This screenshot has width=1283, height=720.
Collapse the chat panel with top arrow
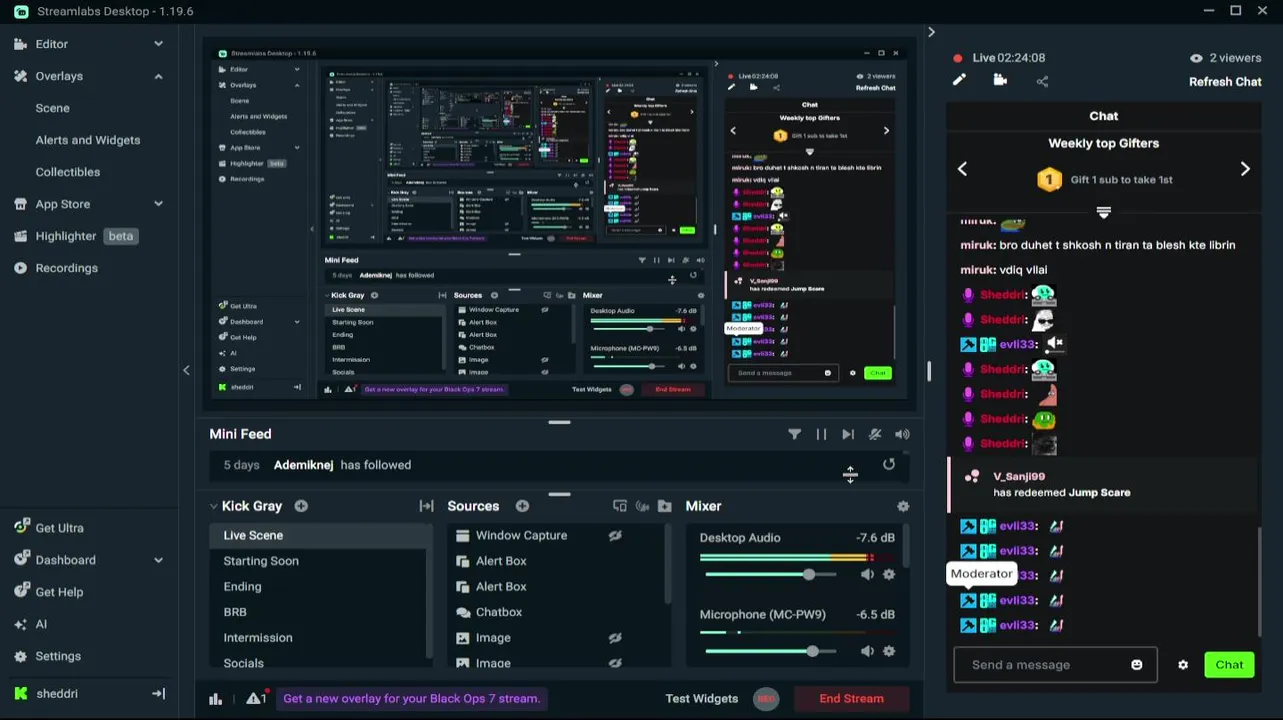[x=931, y=32]
